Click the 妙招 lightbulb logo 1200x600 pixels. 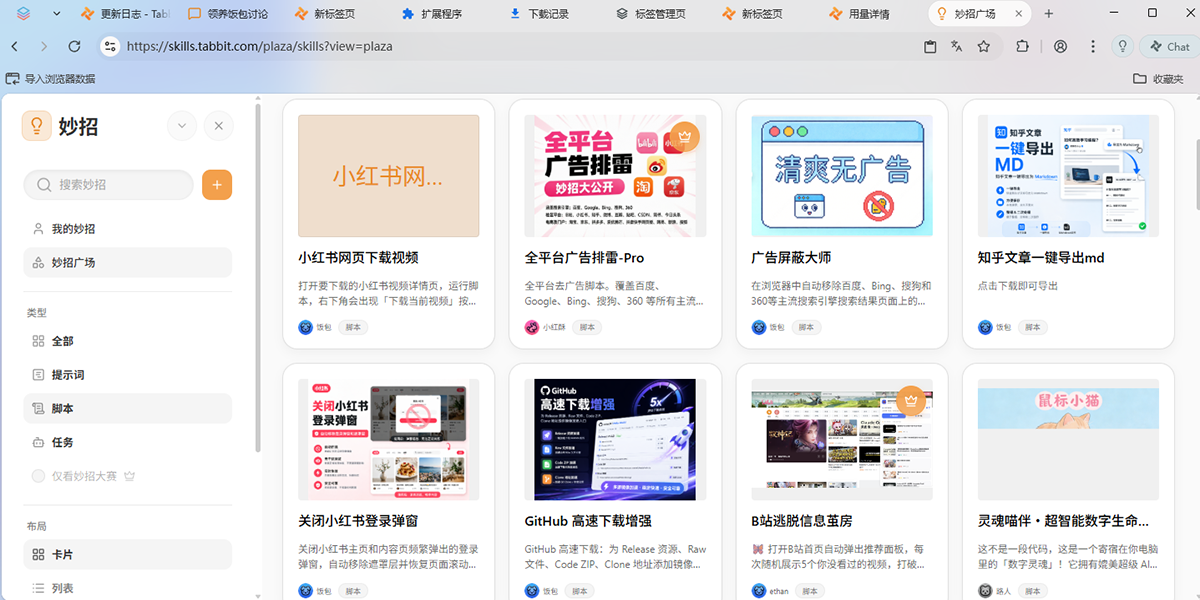click(37, 125)
